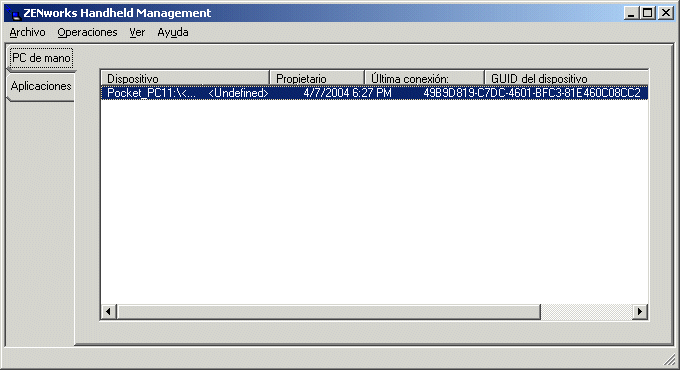The height and width of the screenshot is (370, 680).
Task: Minimize the ZENworks Handheld Management window
Action: 631,13
